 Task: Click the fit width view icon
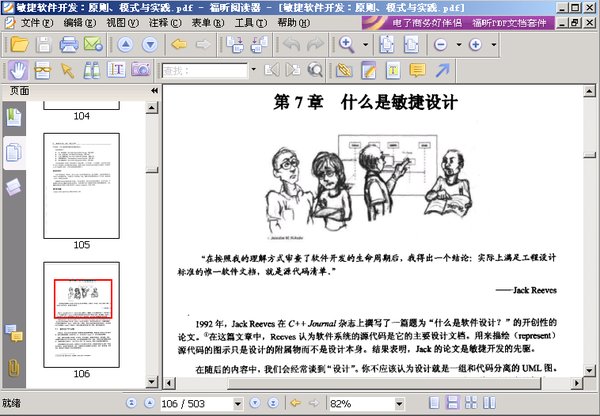[x=411, y=45]
